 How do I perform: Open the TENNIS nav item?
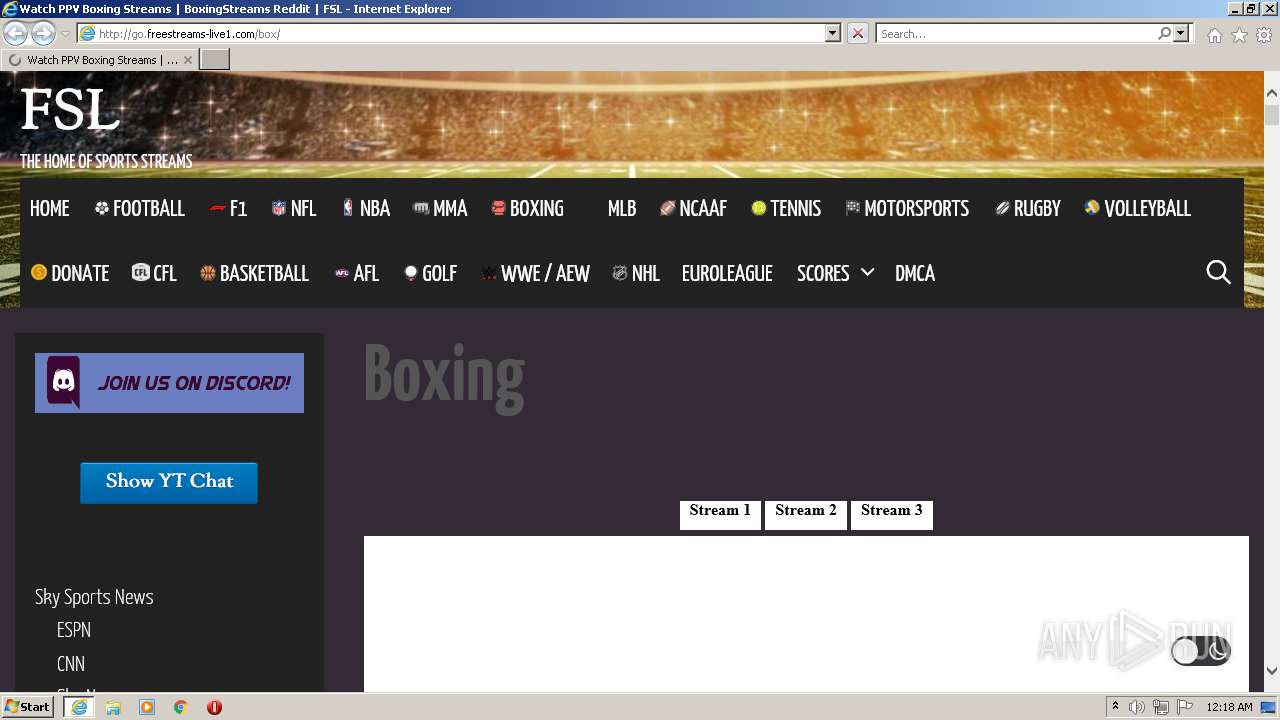click(x=786, y=209)
